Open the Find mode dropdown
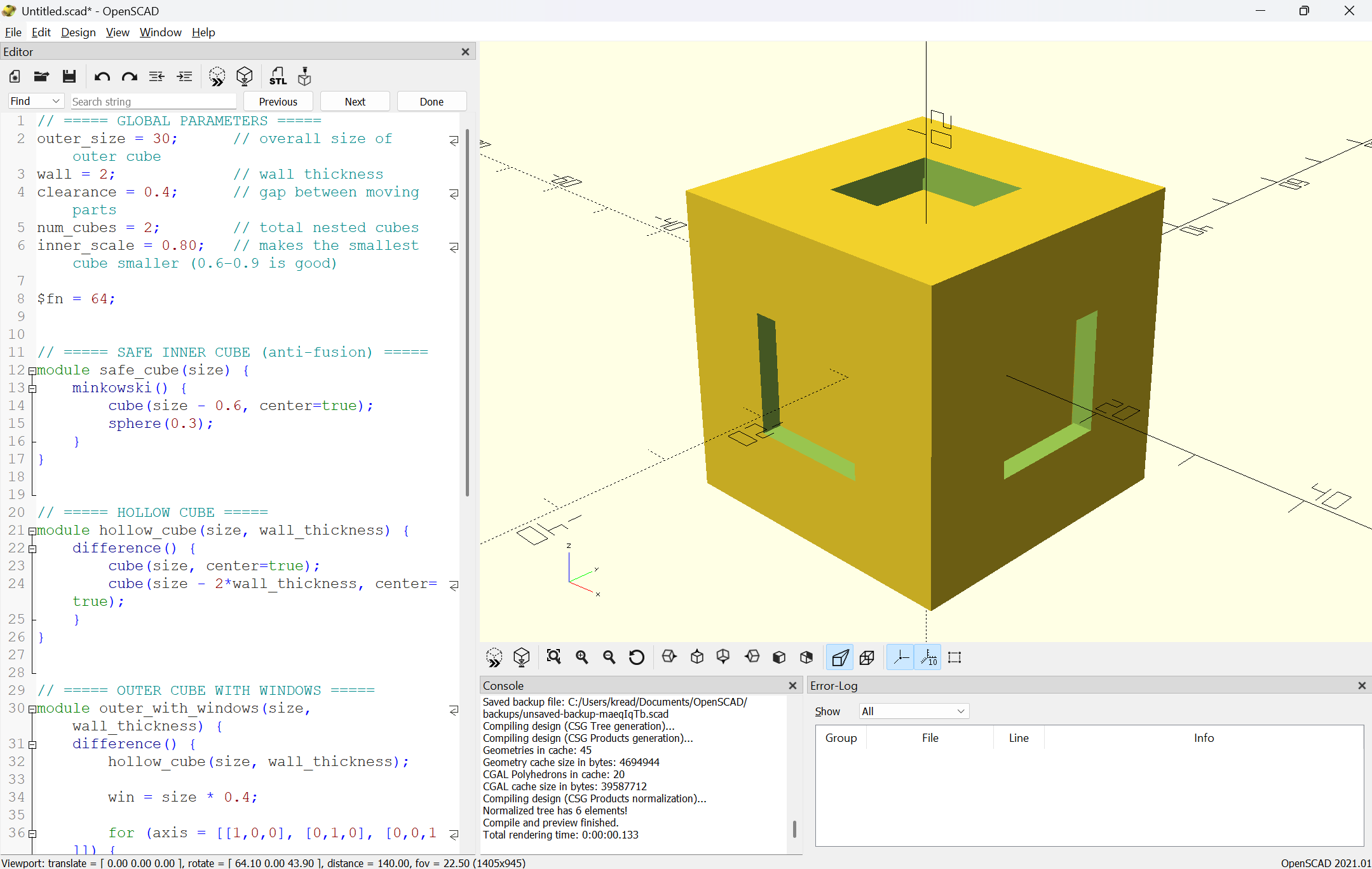The width and height of the screenshot is (1372, 869). (35, 101)
